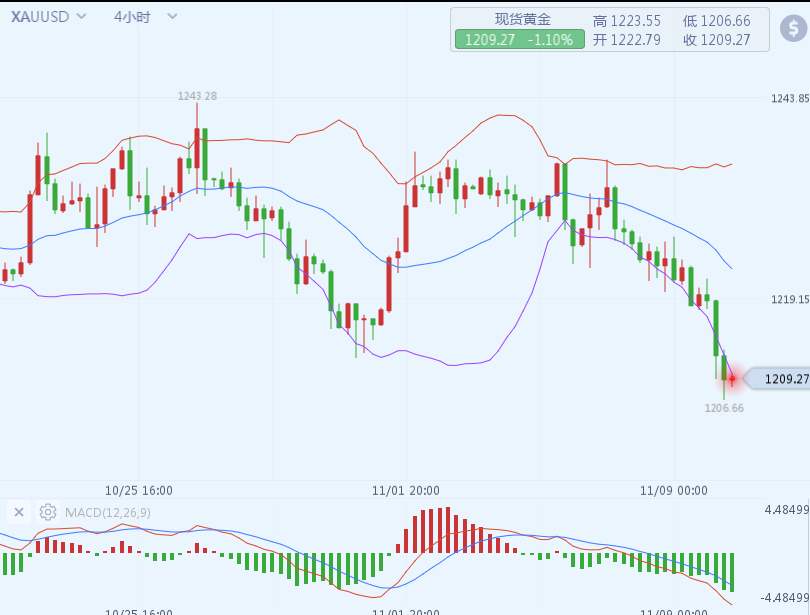810x615 pixels.
Task: Open MACD settings gear icon
Action: 48,512
